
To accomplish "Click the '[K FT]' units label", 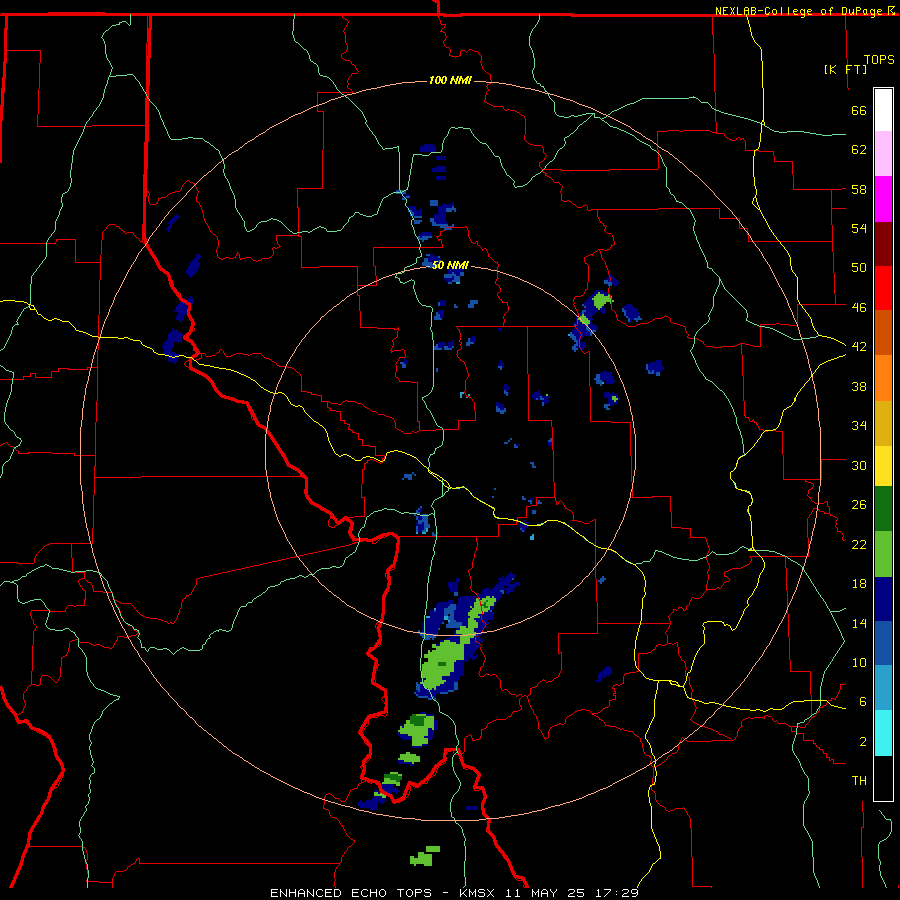I will tap(845, 69).
